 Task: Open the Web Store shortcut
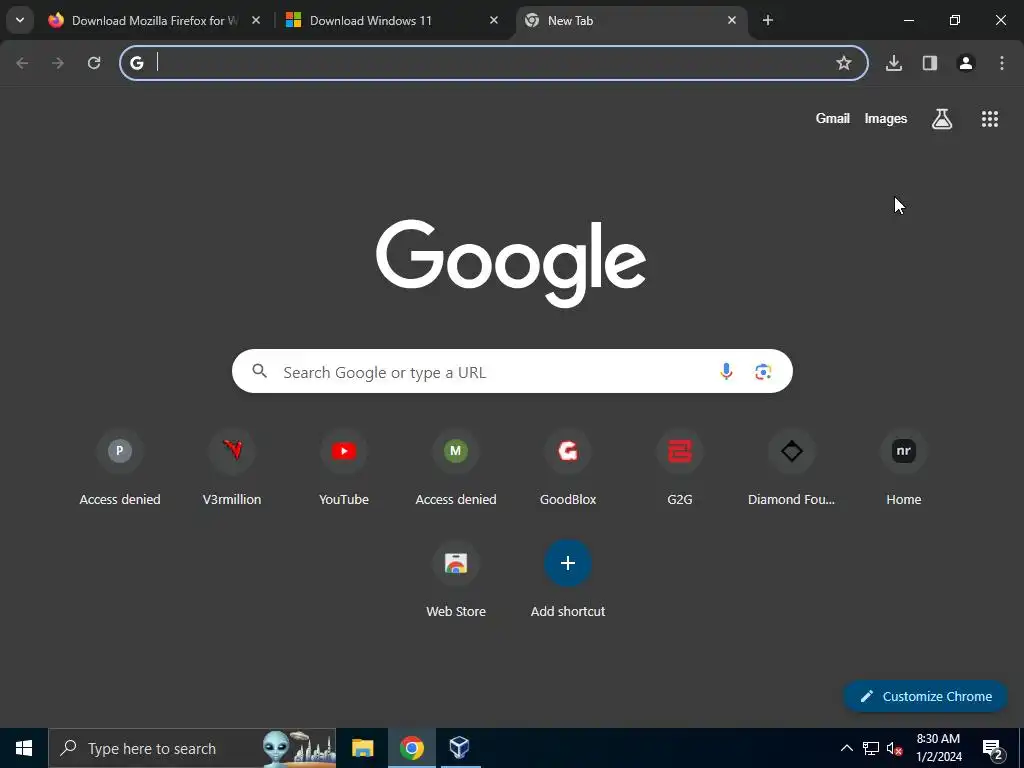(x=456, y=581)
